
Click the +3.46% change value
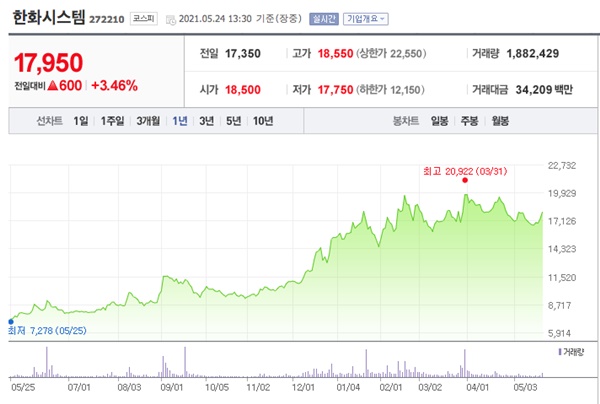(x=114, y=86)
